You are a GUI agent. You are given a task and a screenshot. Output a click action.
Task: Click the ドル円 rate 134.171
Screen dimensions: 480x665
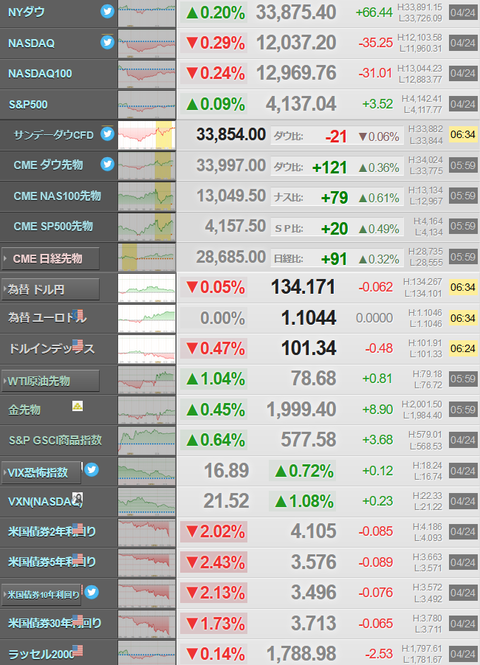pyautogui.click(x=303, y=287)
